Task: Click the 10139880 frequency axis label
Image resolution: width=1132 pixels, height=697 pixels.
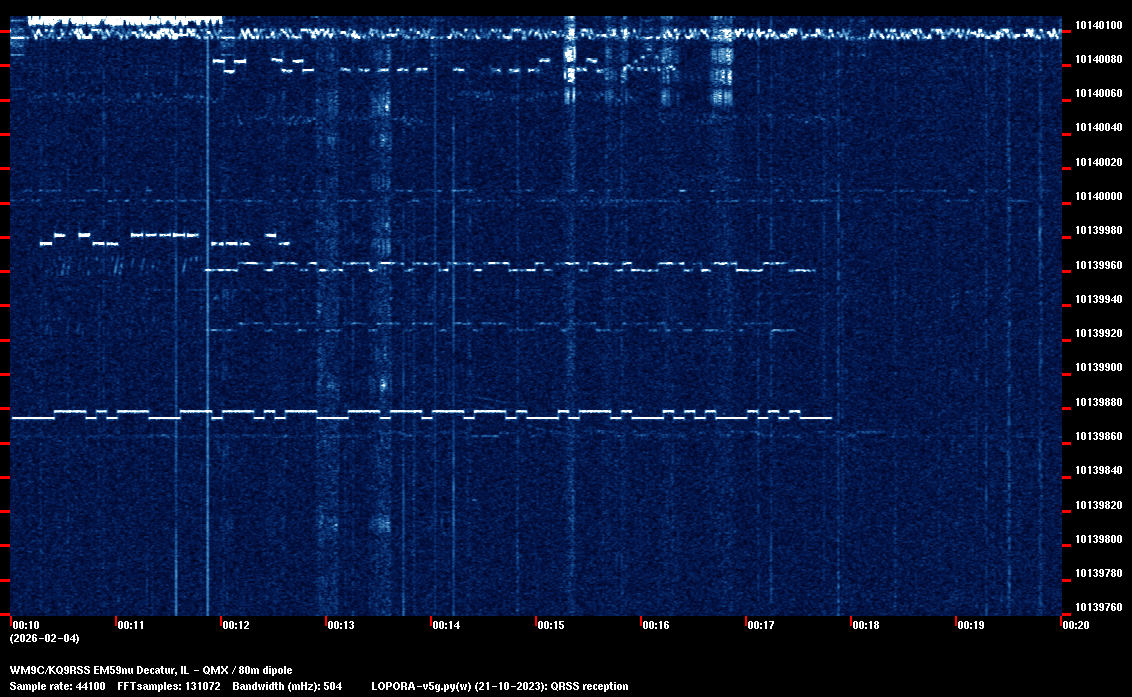Action: point(1097,402)
